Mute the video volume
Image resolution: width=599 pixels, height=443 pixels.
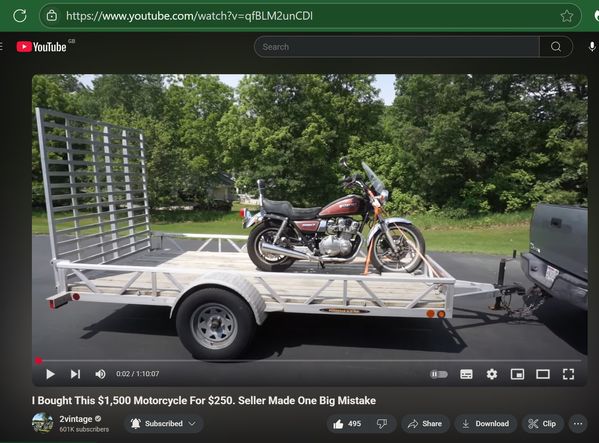(x=100, y=374)
